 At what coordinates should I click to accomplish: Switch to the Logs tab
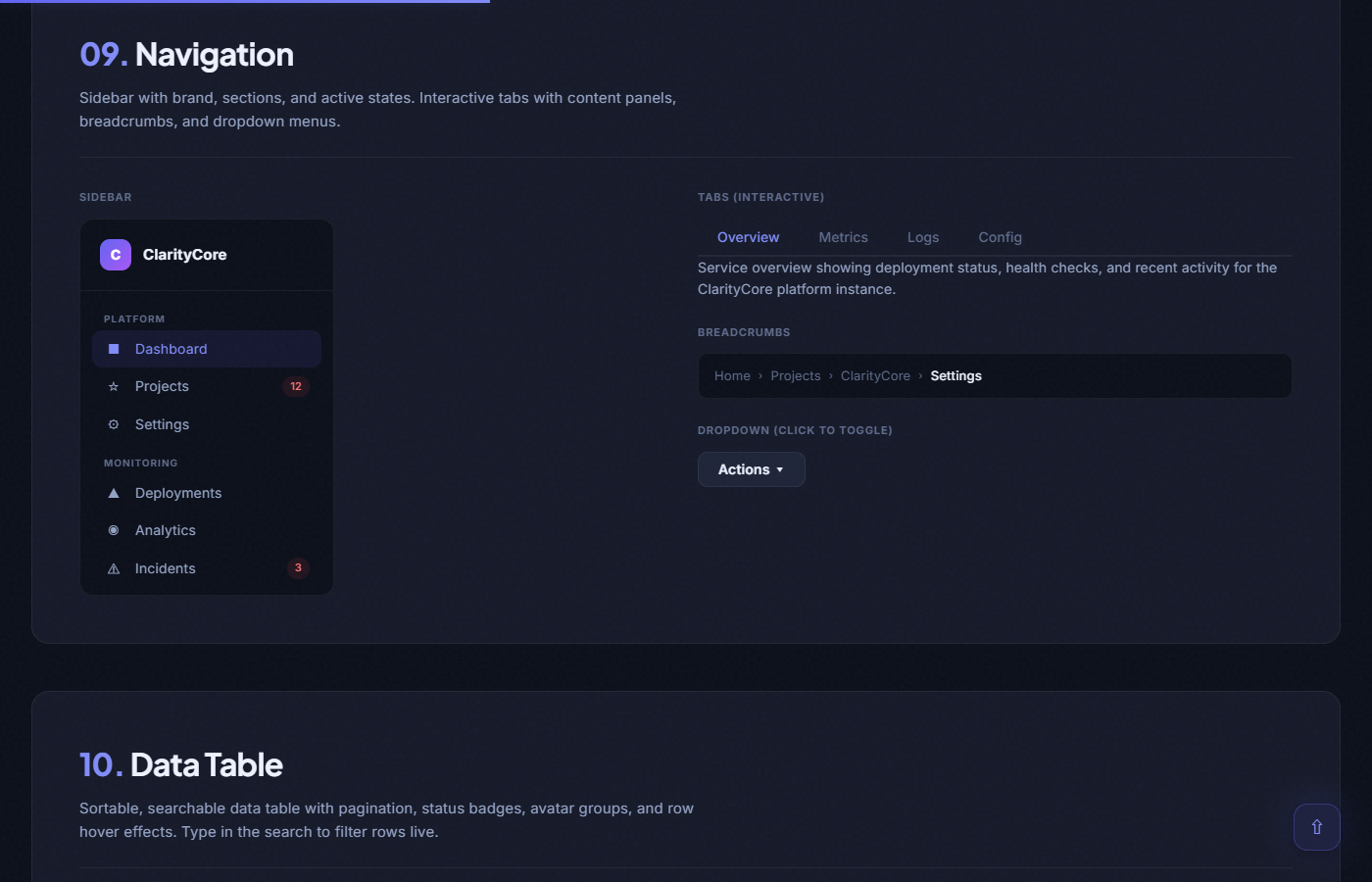click(x=923, y=237)
